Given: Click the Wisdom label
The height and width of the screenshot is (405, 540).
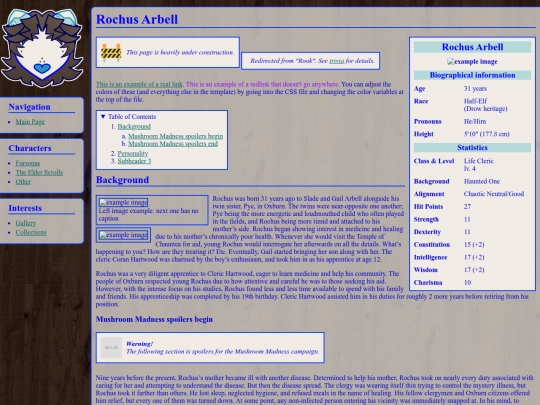Looking at the screenshot, I should click(426, 270).
